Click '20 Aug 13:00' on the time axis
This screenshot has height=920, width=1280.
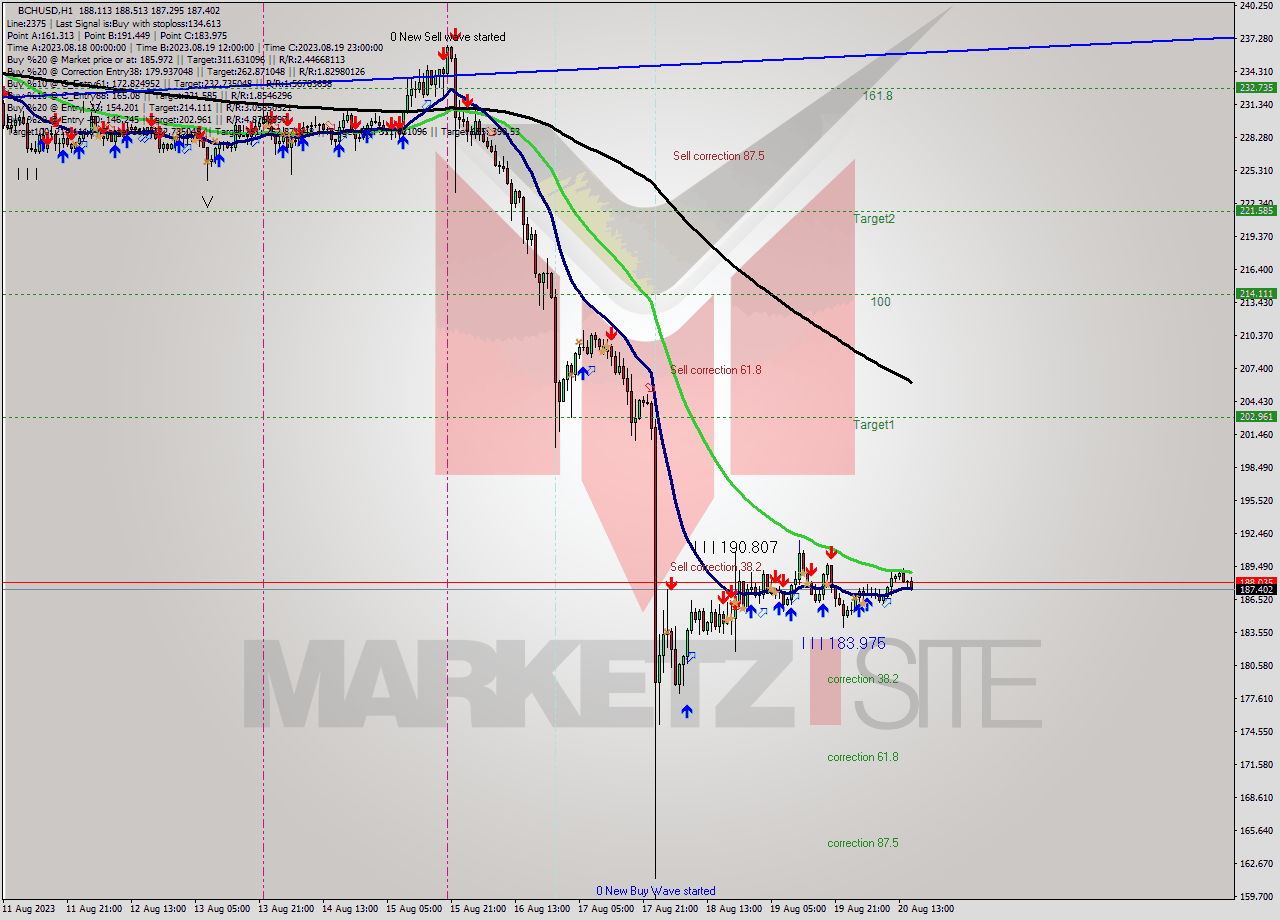coord(925,909)
